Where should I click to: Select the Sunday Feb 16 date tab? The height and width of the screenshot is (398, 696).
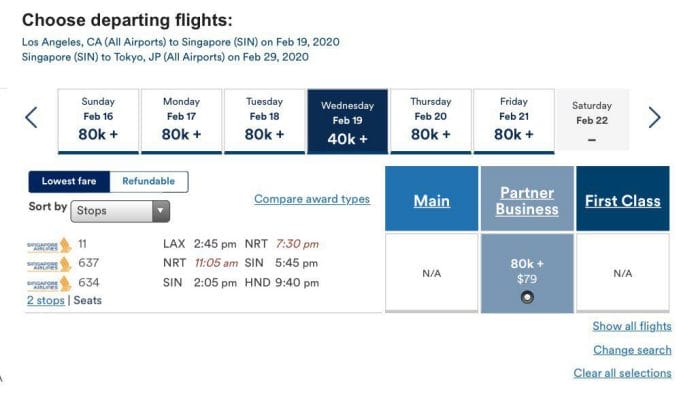click(x=98, y=121)
